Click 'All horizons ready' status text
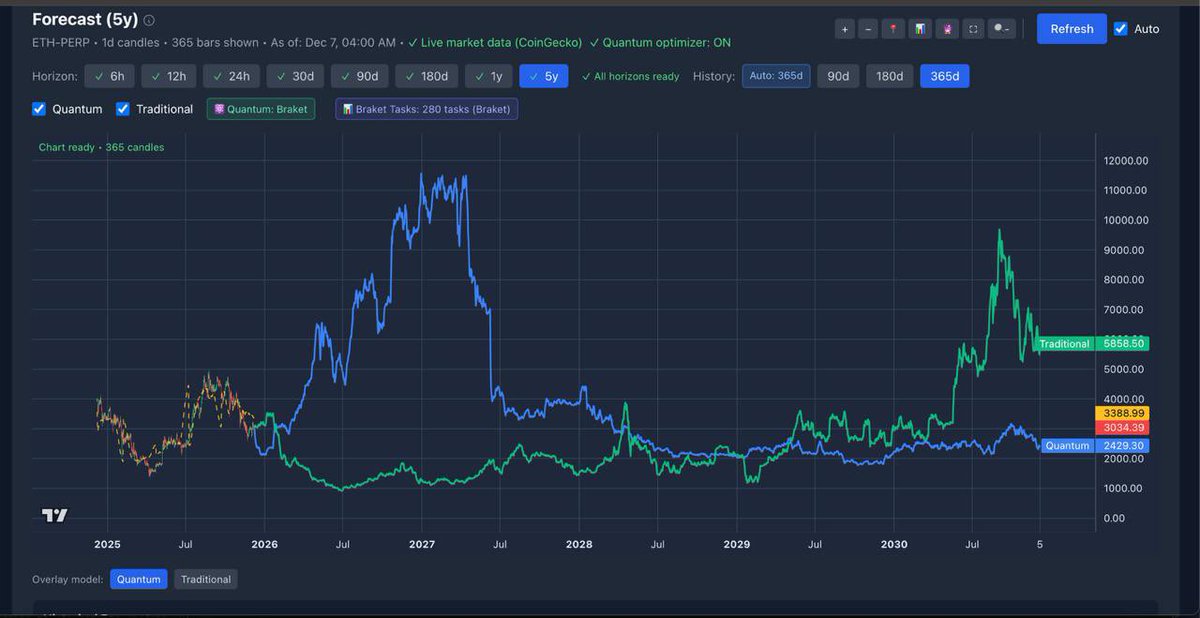 pos(630,76)
